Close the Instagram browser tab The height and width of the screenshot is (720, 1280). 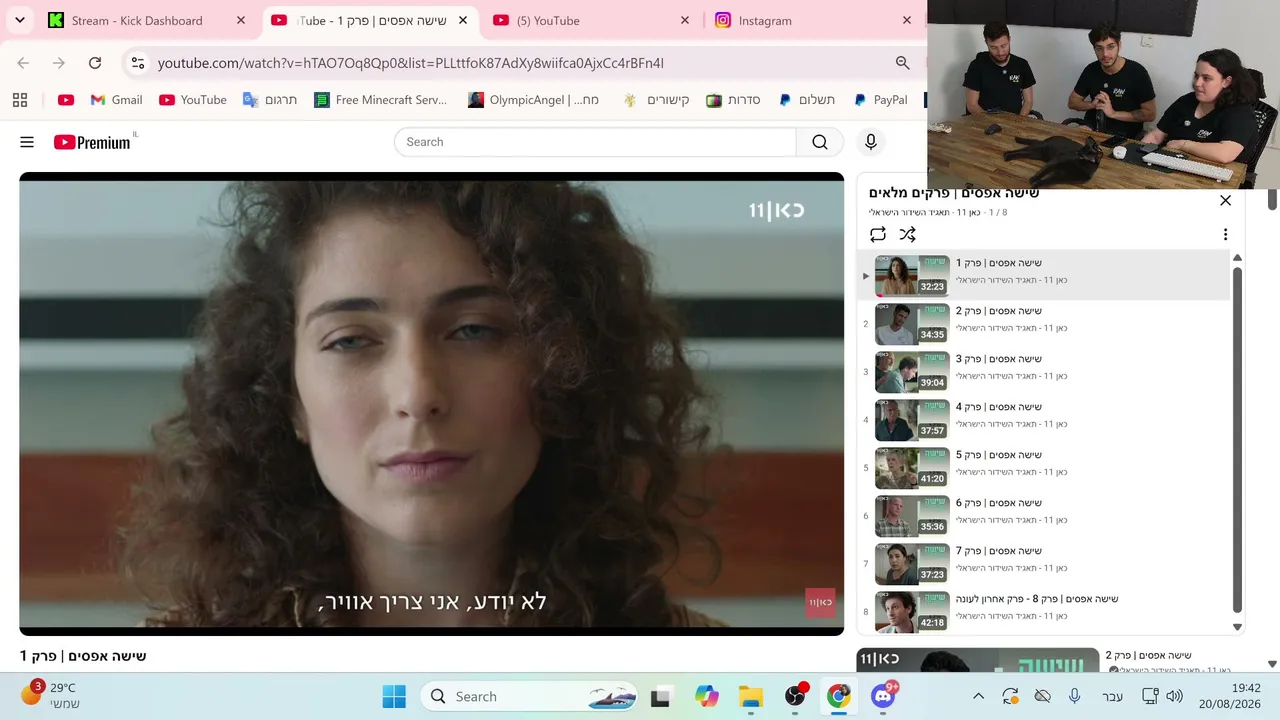click(x=907, y=20)
